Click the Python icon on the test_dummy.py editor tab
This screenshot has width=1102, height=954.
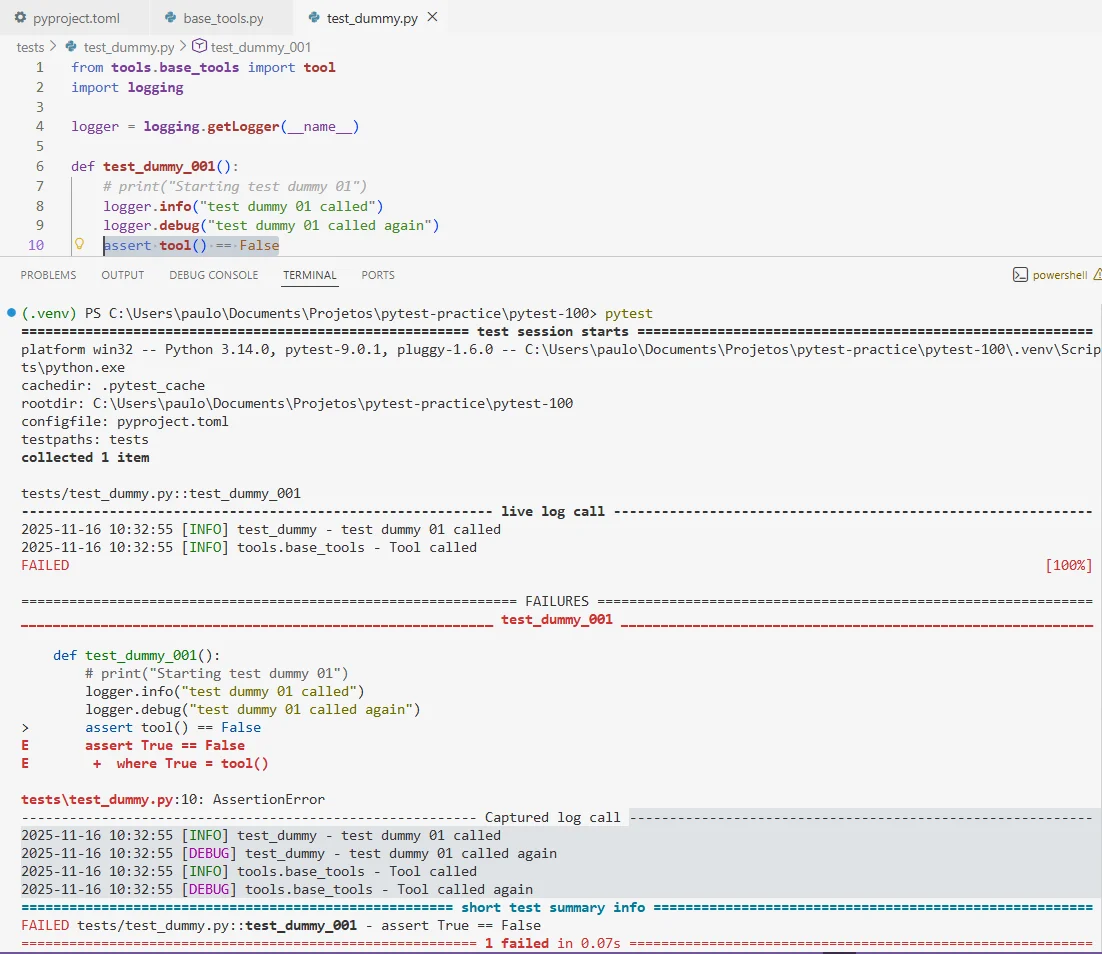[314, 18]
